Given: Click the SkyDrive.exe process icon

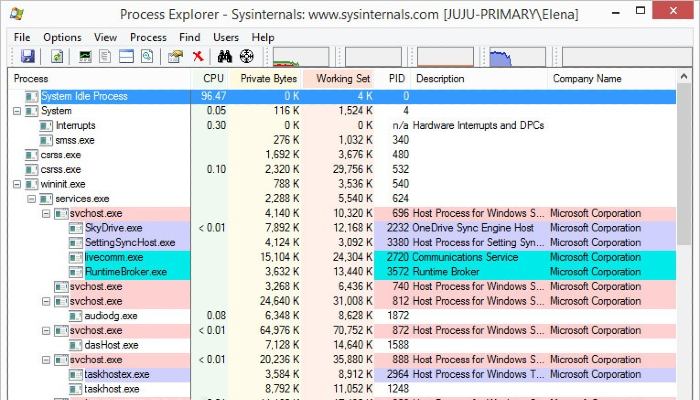Looking at the screenshot, I should [x=76, y=228].
